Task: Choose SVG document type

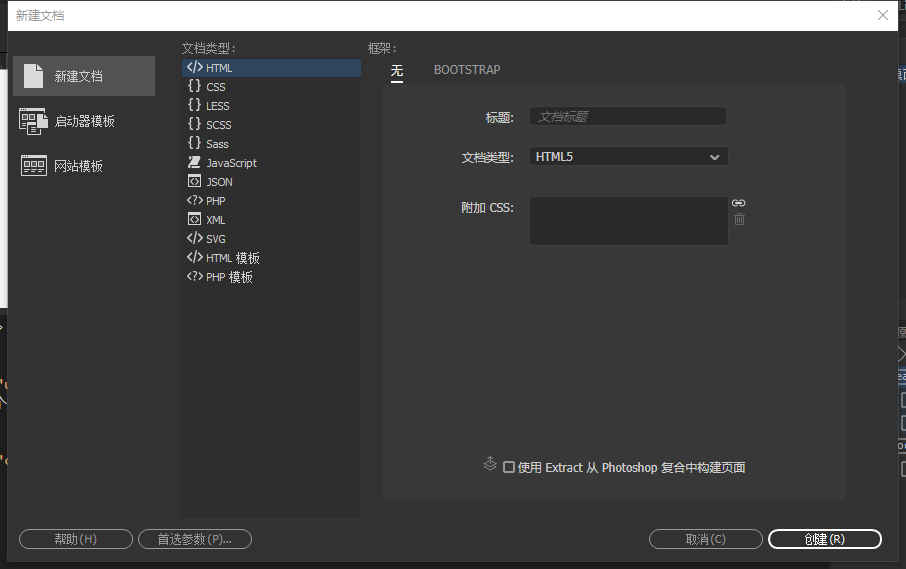Action: 271,239
